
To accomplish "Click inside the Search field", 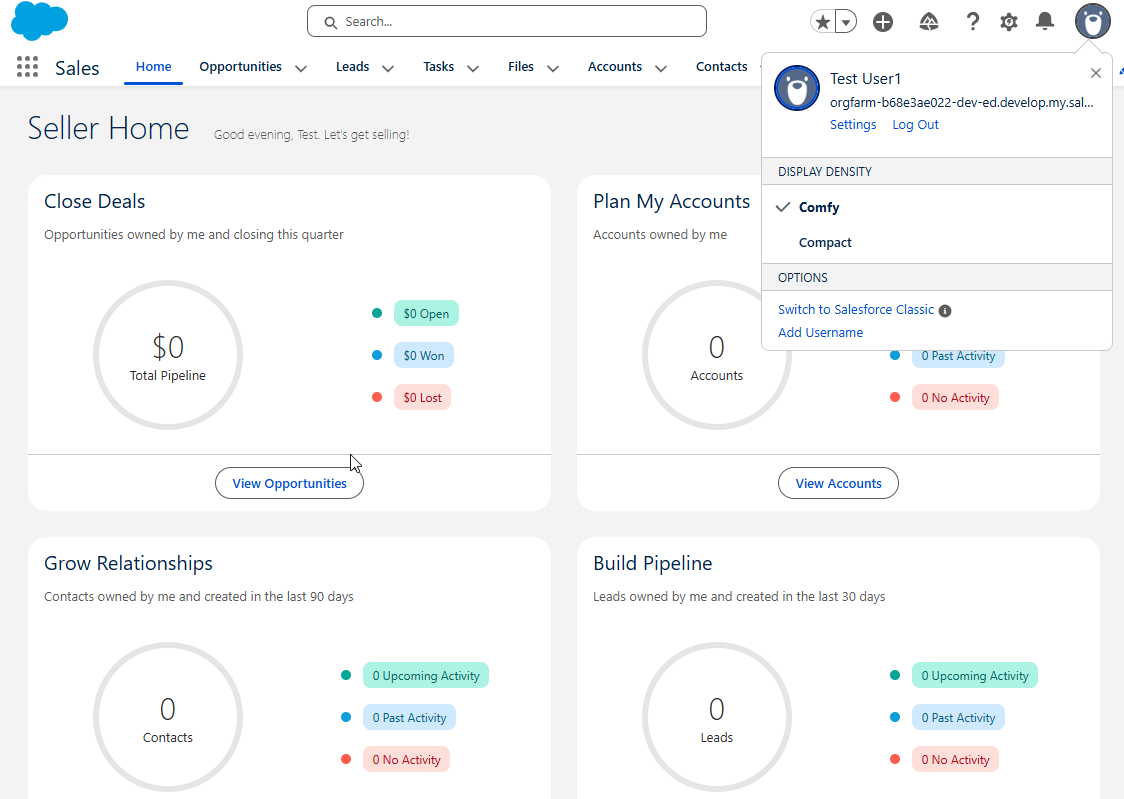I will [505, 20].
